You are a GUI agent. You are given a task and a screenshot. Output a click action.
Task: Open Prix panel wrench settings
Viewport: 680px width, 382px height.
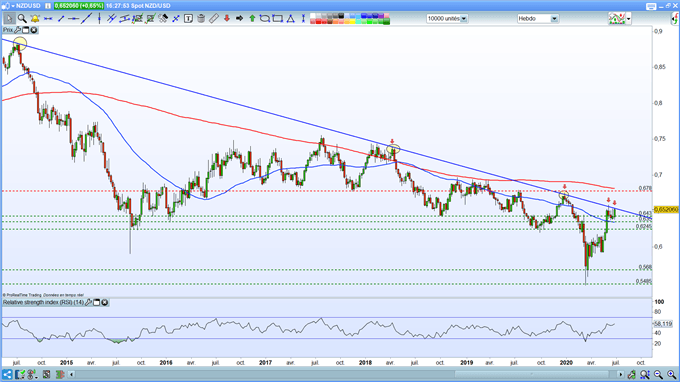click(18, 30)
